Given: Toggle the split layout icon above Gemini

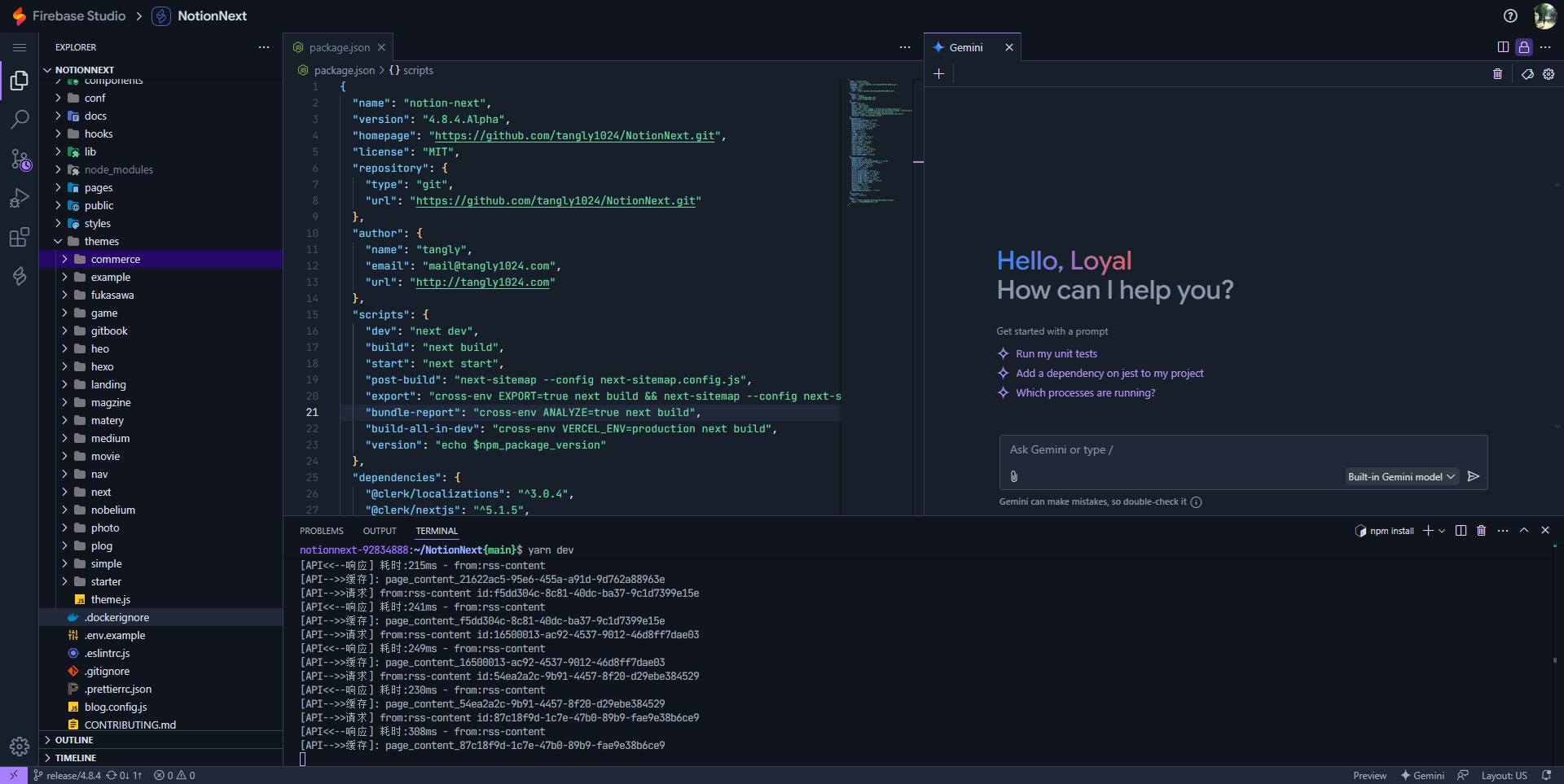Looking at the screenshot, I should pos(1503,47).
